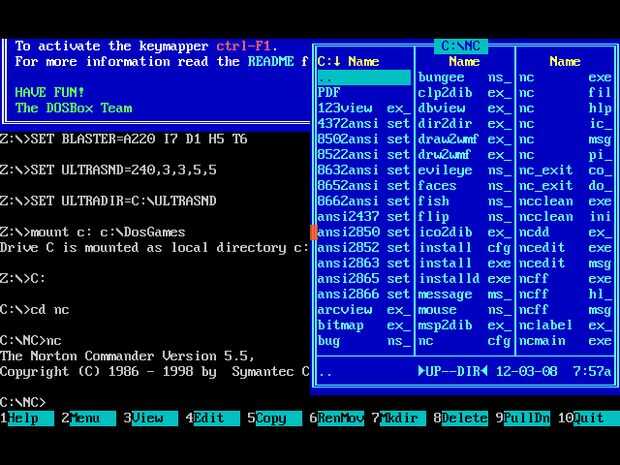Select file ncclean ini
This screenshot has width=620, height=465.
pos(565,217)
